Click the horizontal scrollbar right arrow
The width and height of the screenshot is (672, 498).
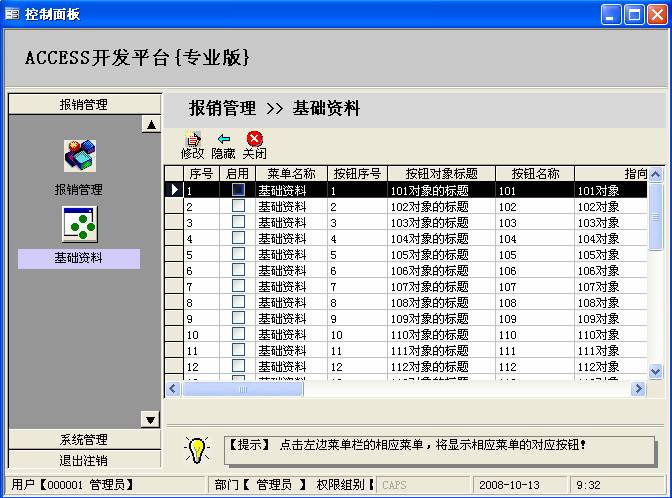point(638,389)
